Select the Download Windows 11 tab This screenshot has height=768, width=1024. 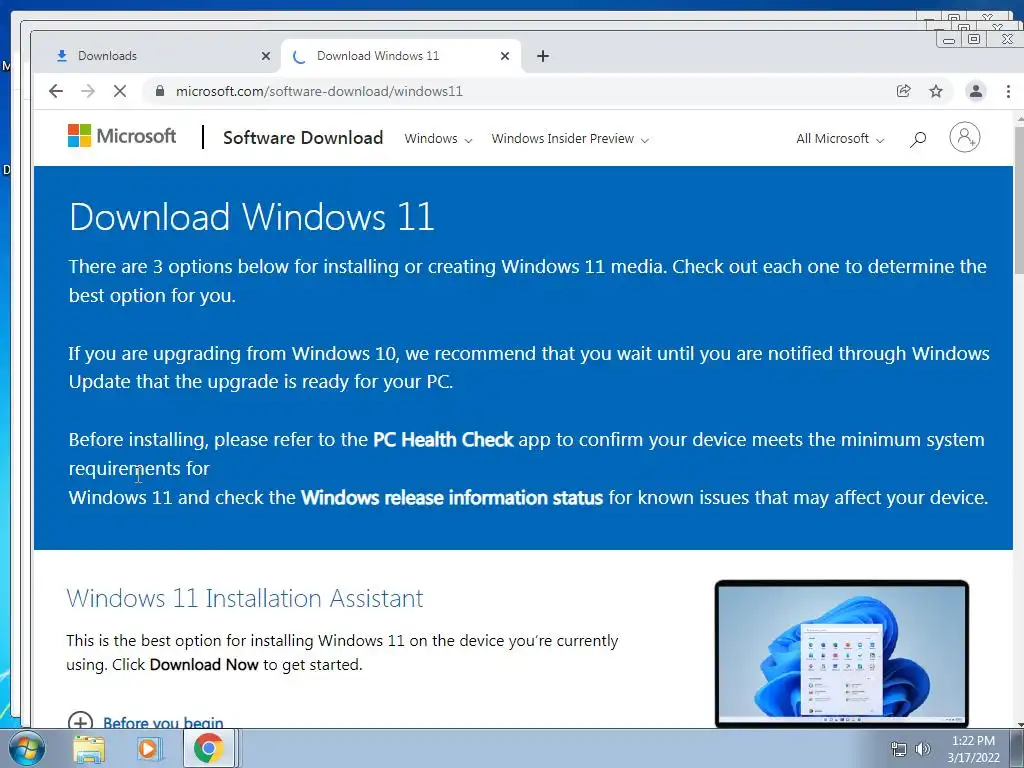pyautogui.click(x=401, y=56)
